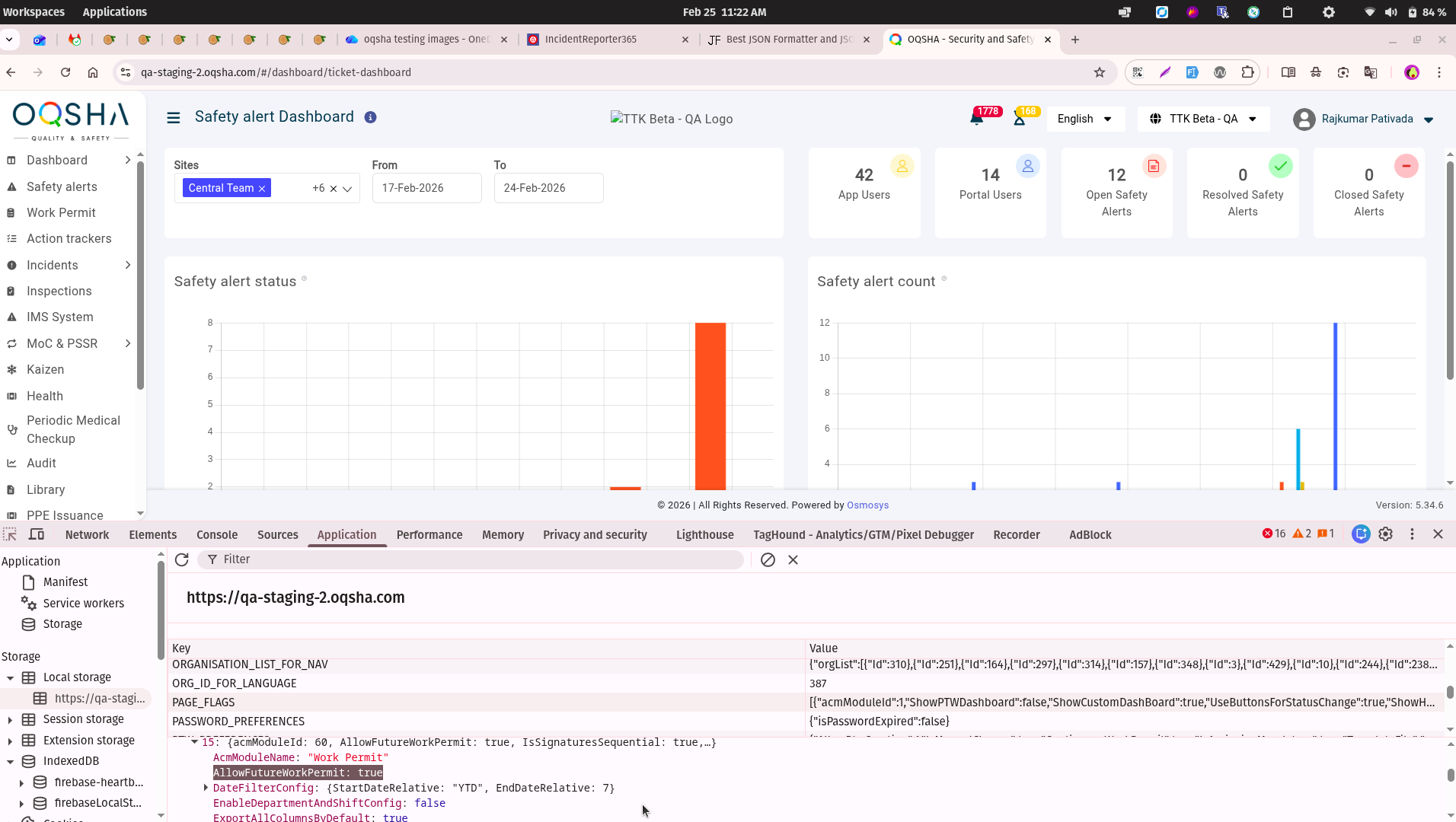Expand the DateFilterConfig object property
Image resolution: width=1456 pixels, height=822 pixels.
[206, 788]
